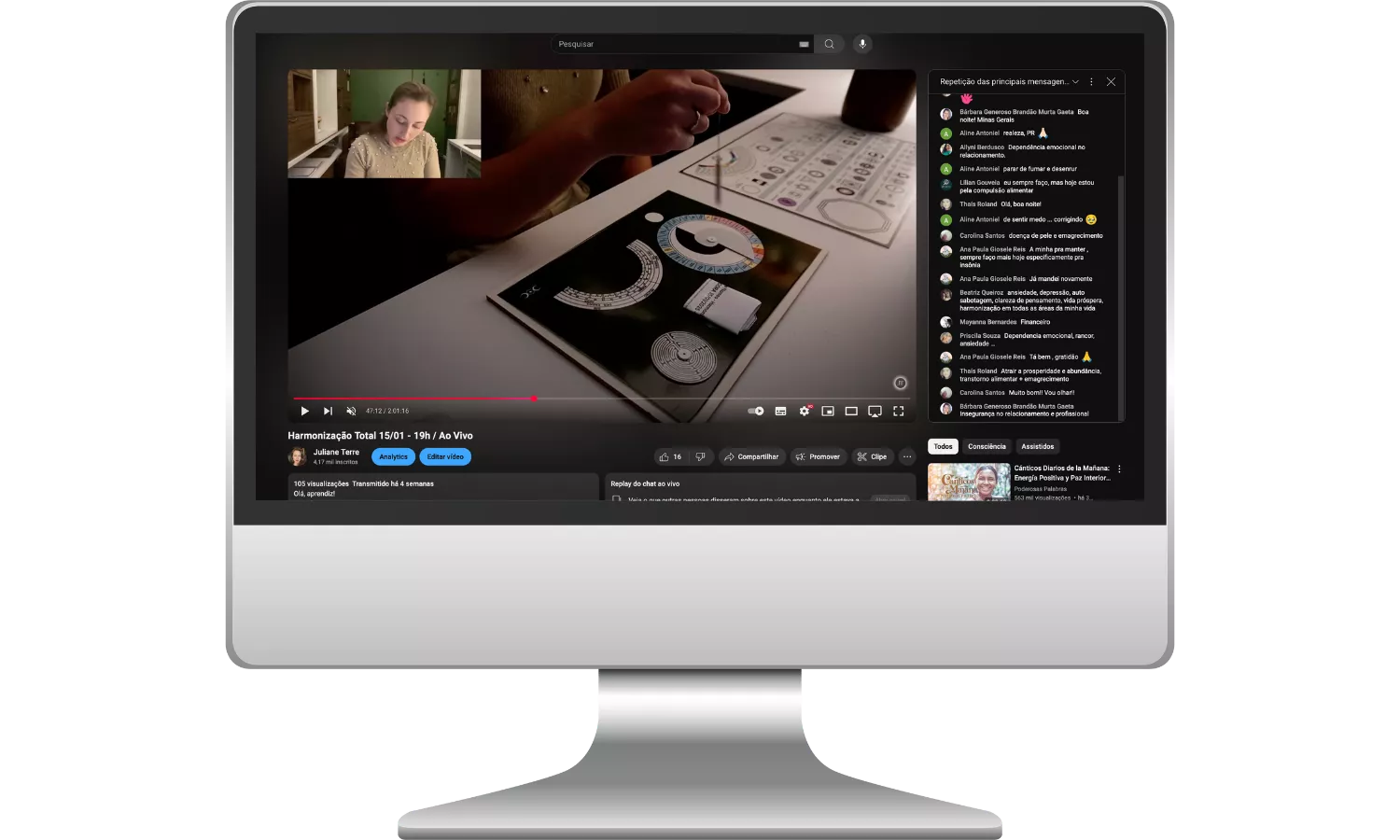This screenshot has height=840, width=1400.
Task: Search by voice with the microphone
Action: click(x=862, y=44)
